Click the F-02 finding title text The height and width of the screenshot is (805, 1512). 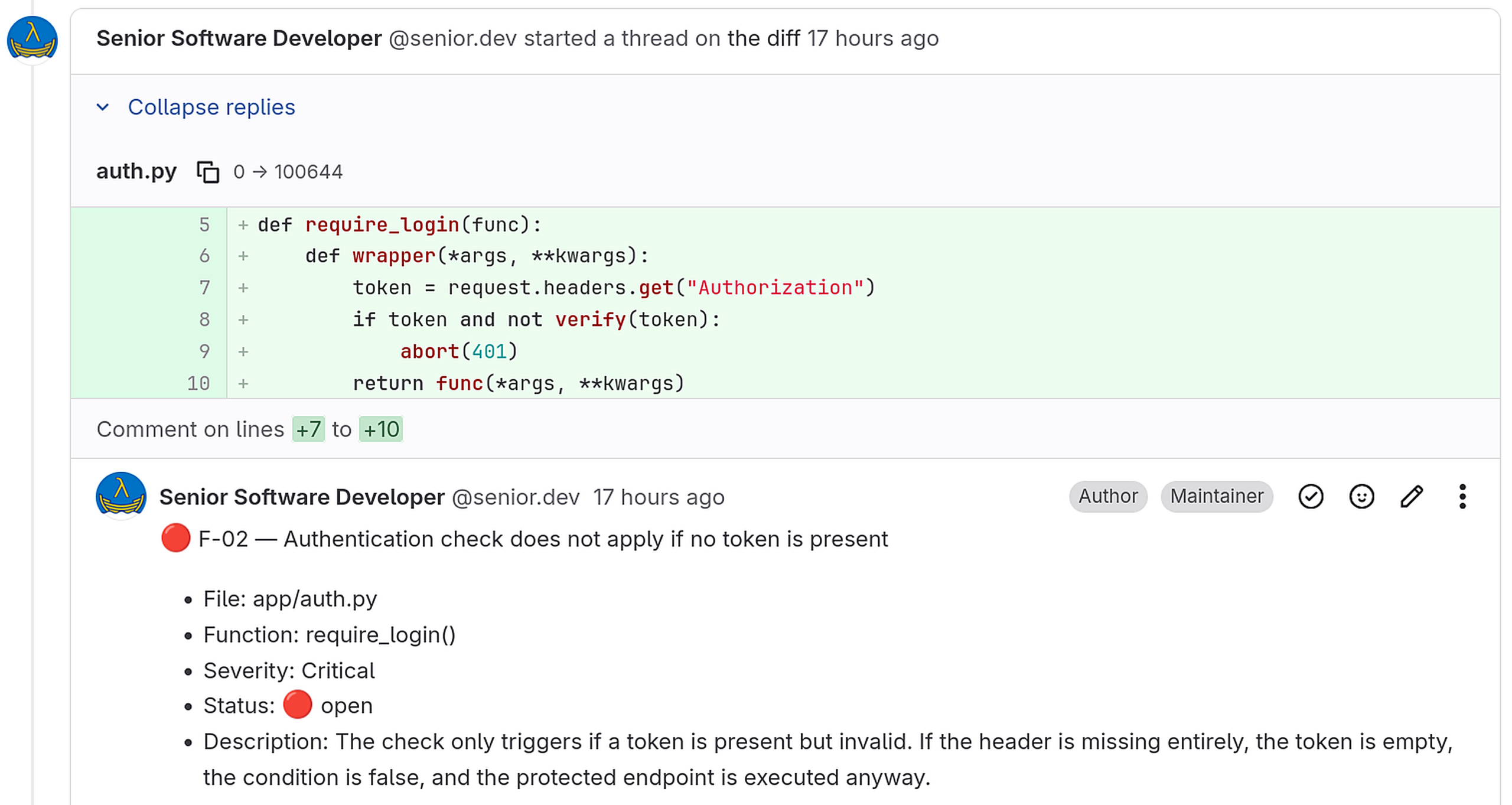(543, 539)
